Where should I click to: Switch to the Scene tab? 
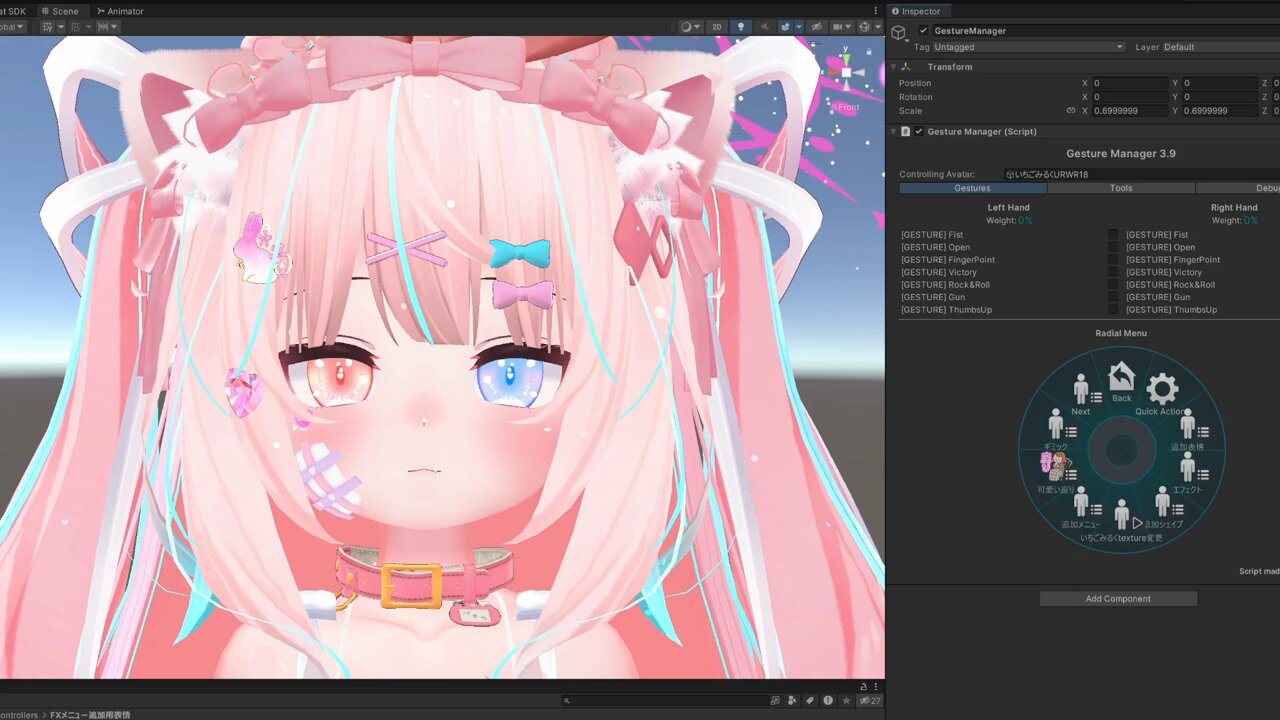pyautogui.click(x=63, y=11)
